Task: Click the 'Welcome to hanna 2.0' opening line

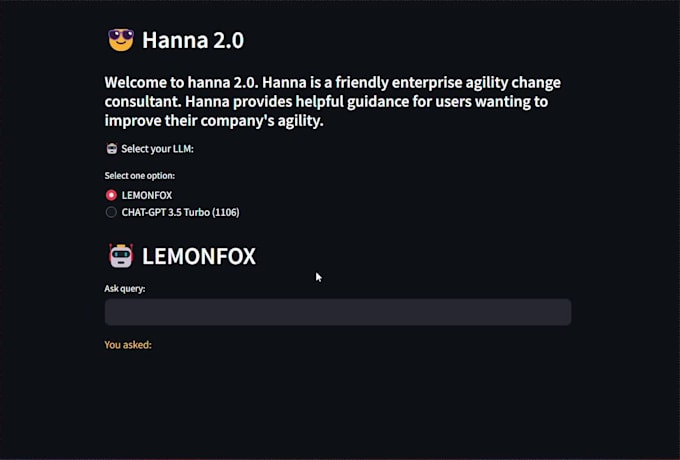Action: point(332,83)
